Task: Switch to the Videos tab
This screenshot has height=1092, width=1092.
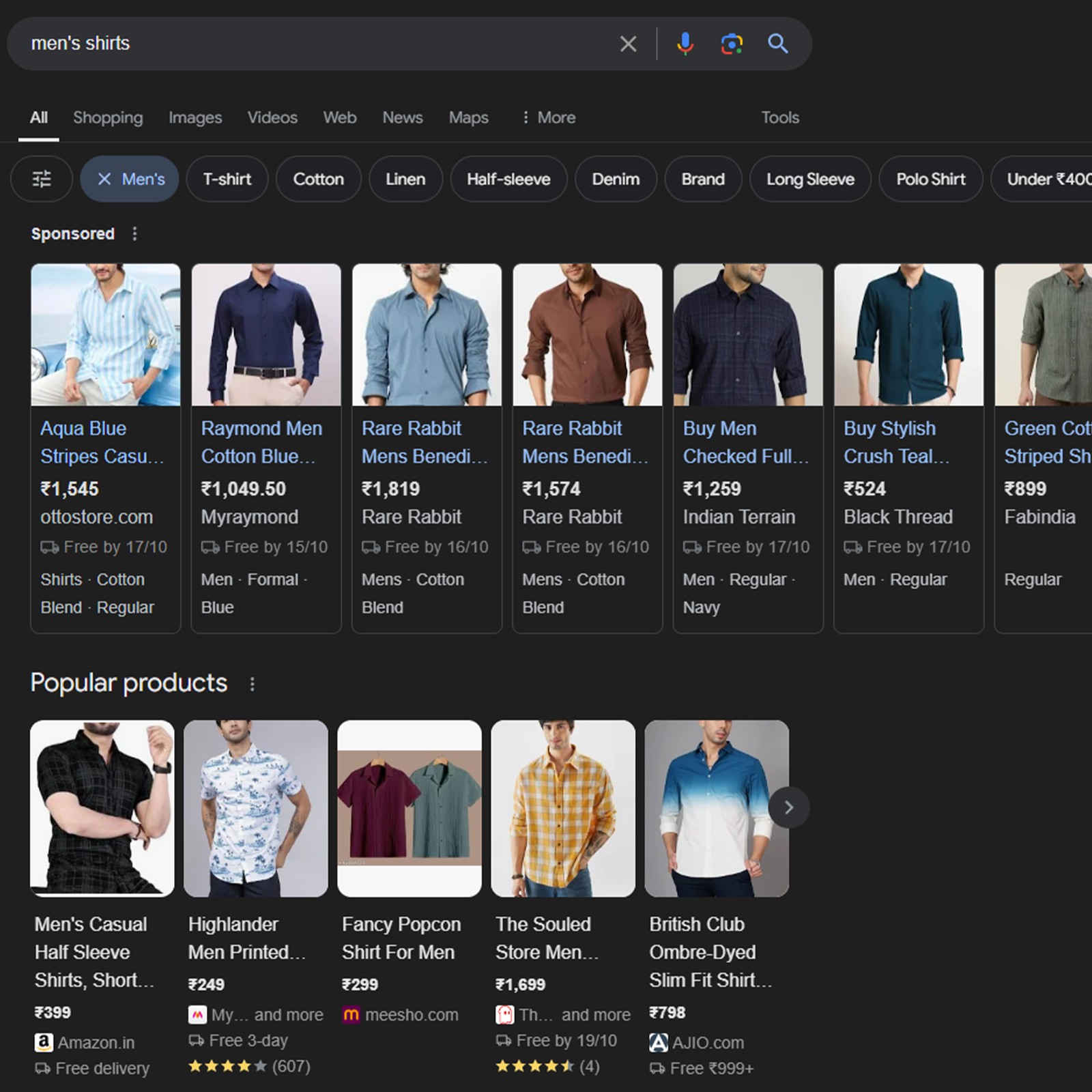Action: pyautogui.click(x=272, y=117)
